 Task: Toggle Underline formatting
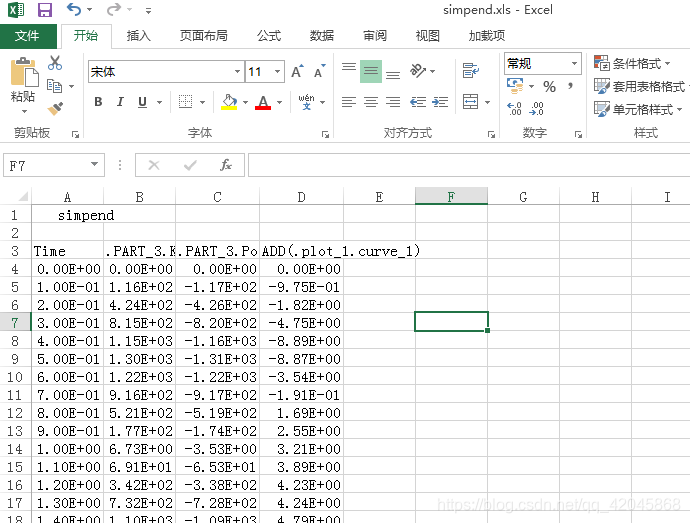click(x=142, y=102)
